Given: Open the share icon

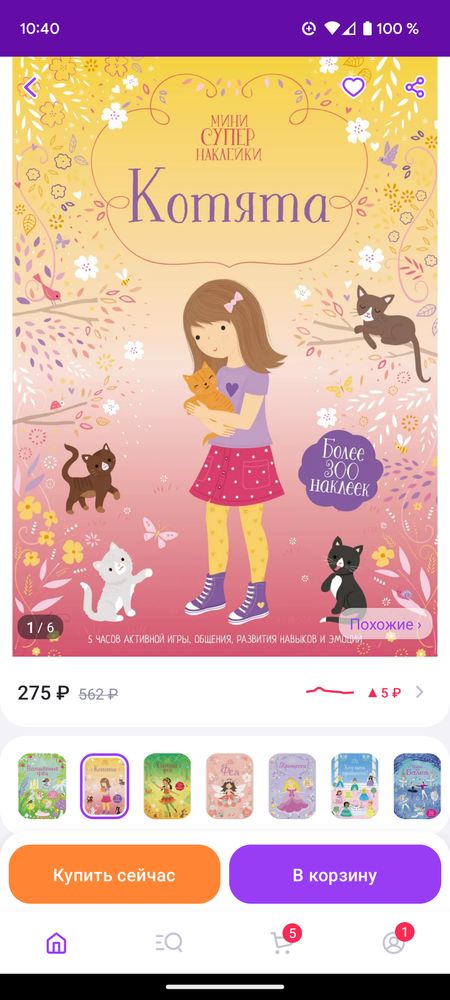Looking at the screenshot, I should tap(414, 87).
